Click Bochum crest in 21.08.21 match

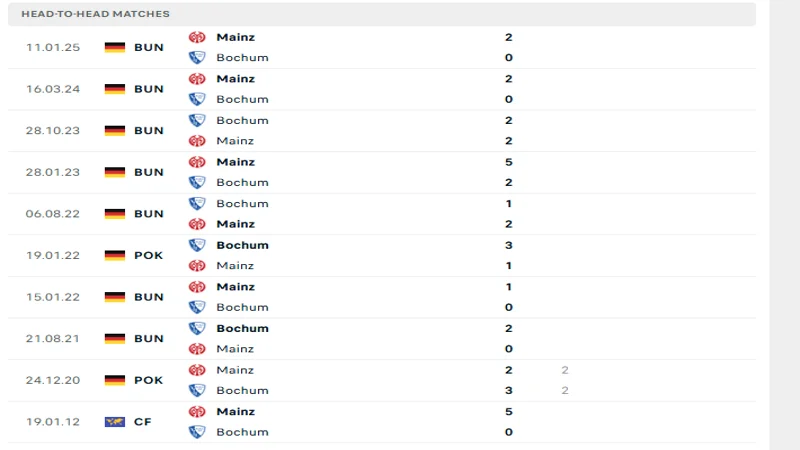(x=197, y=328)
